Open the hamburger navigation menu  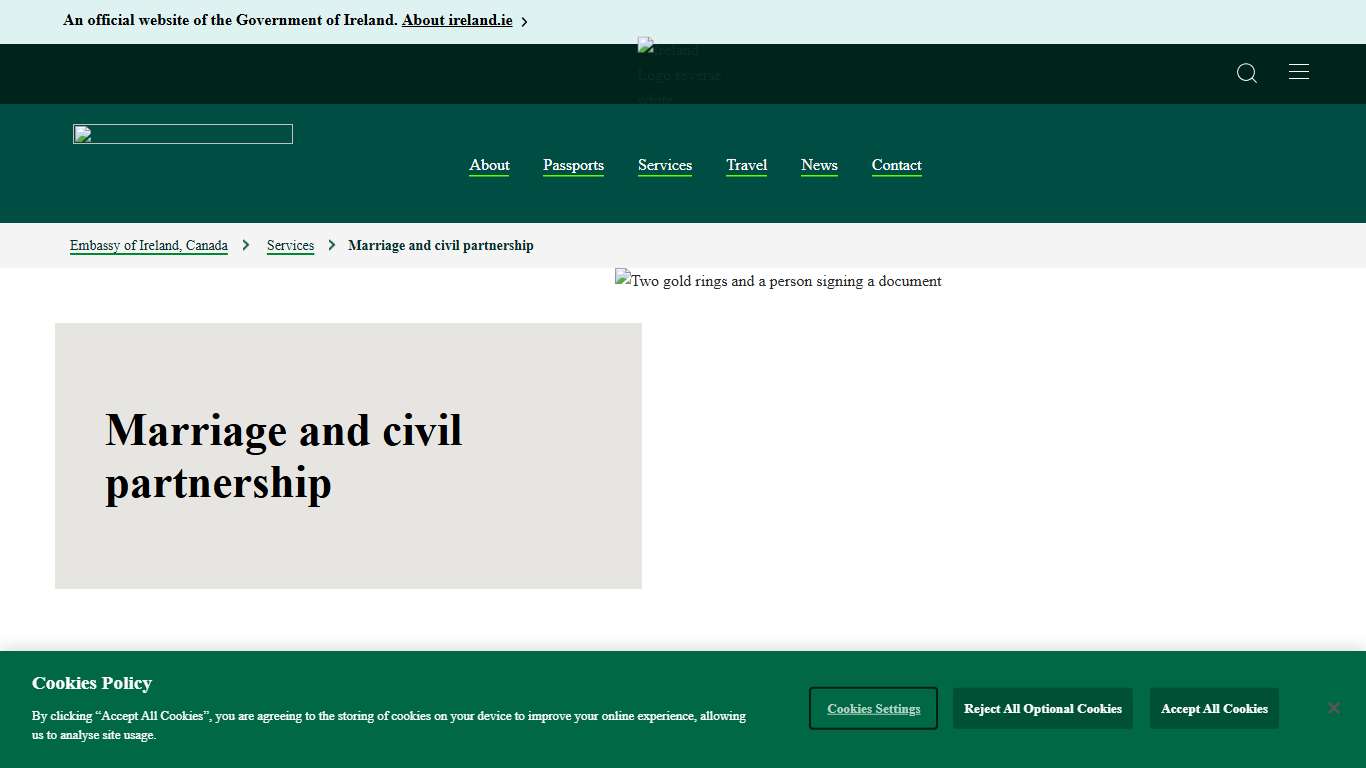(1298, 71)
